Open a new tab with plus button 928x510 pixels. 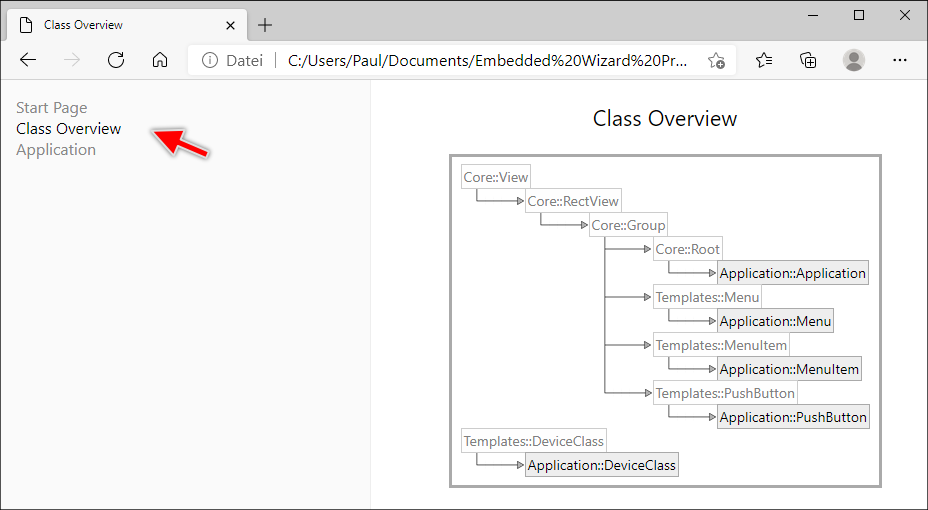pyautogui.click(x=265, y=25)
